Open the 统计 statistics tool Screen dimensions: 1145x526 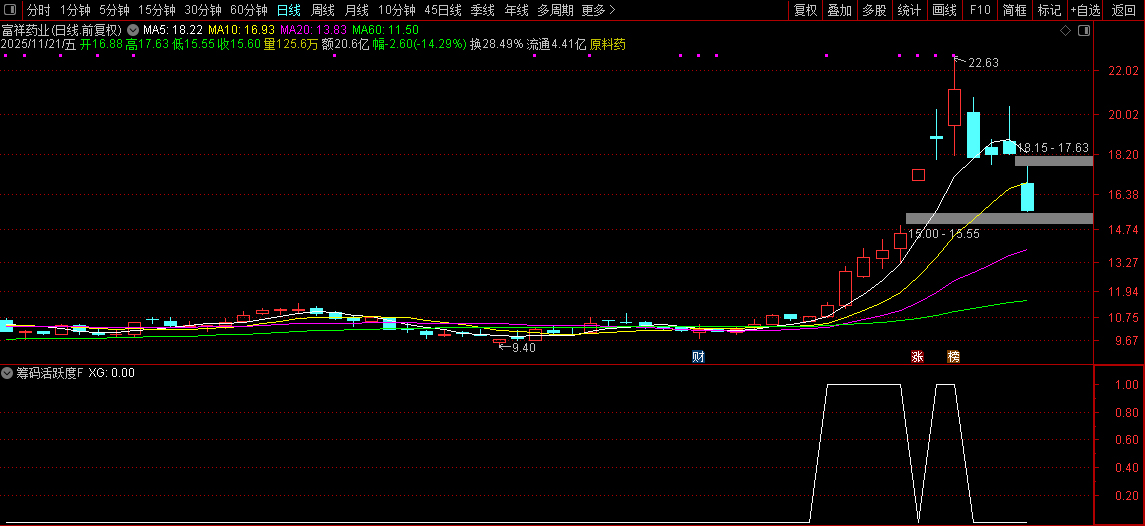point(909,10)
